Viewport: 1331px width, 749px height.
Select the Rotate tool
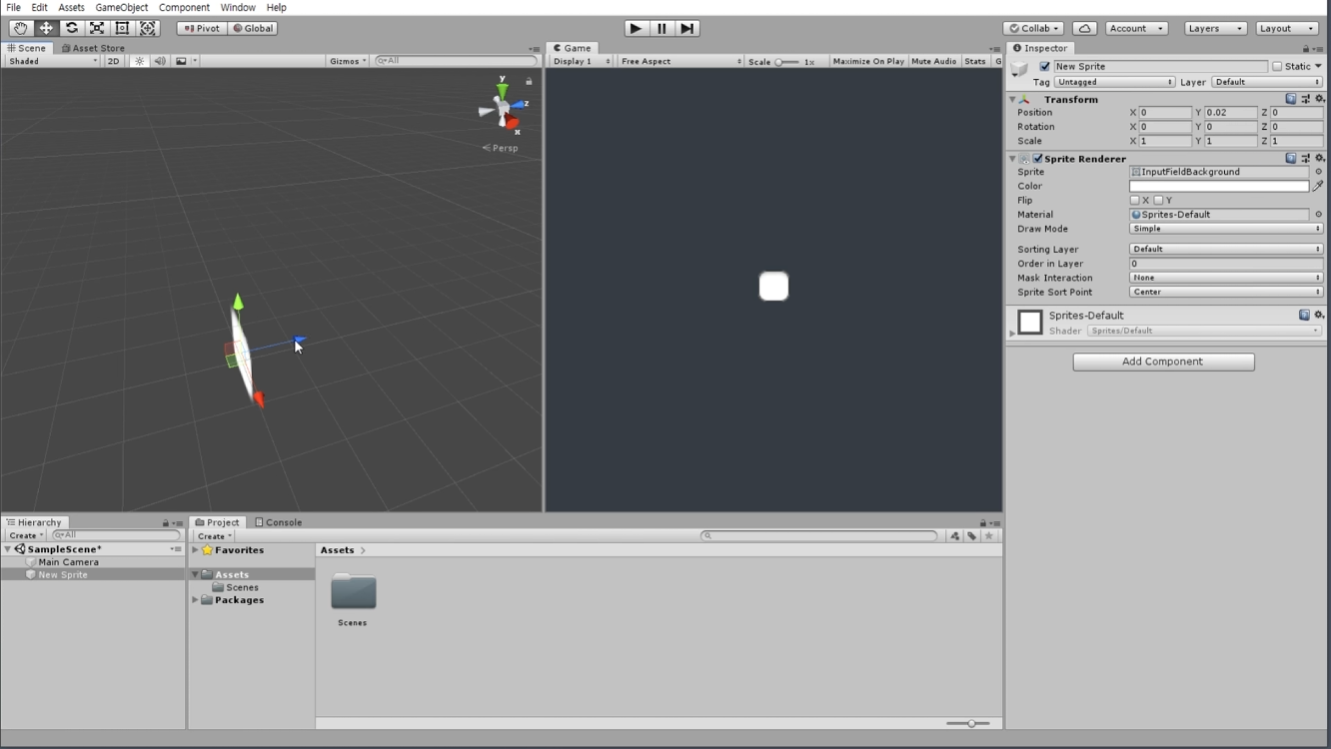coord(72,28)
